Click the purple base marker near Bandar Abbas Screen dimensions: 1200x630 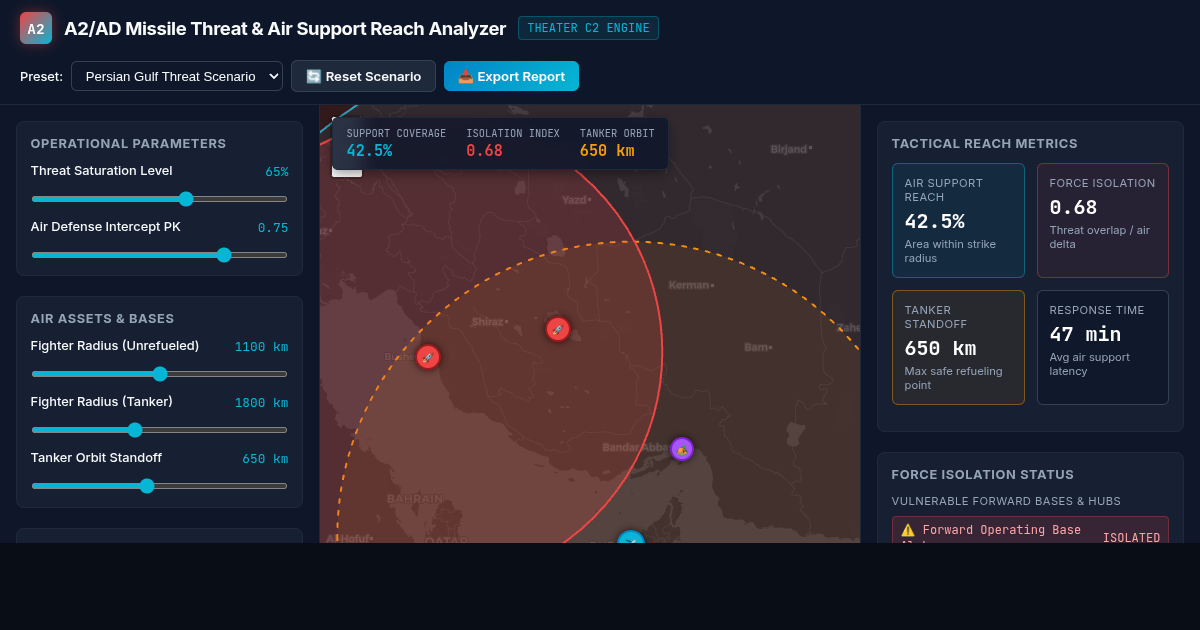(682, 449)
